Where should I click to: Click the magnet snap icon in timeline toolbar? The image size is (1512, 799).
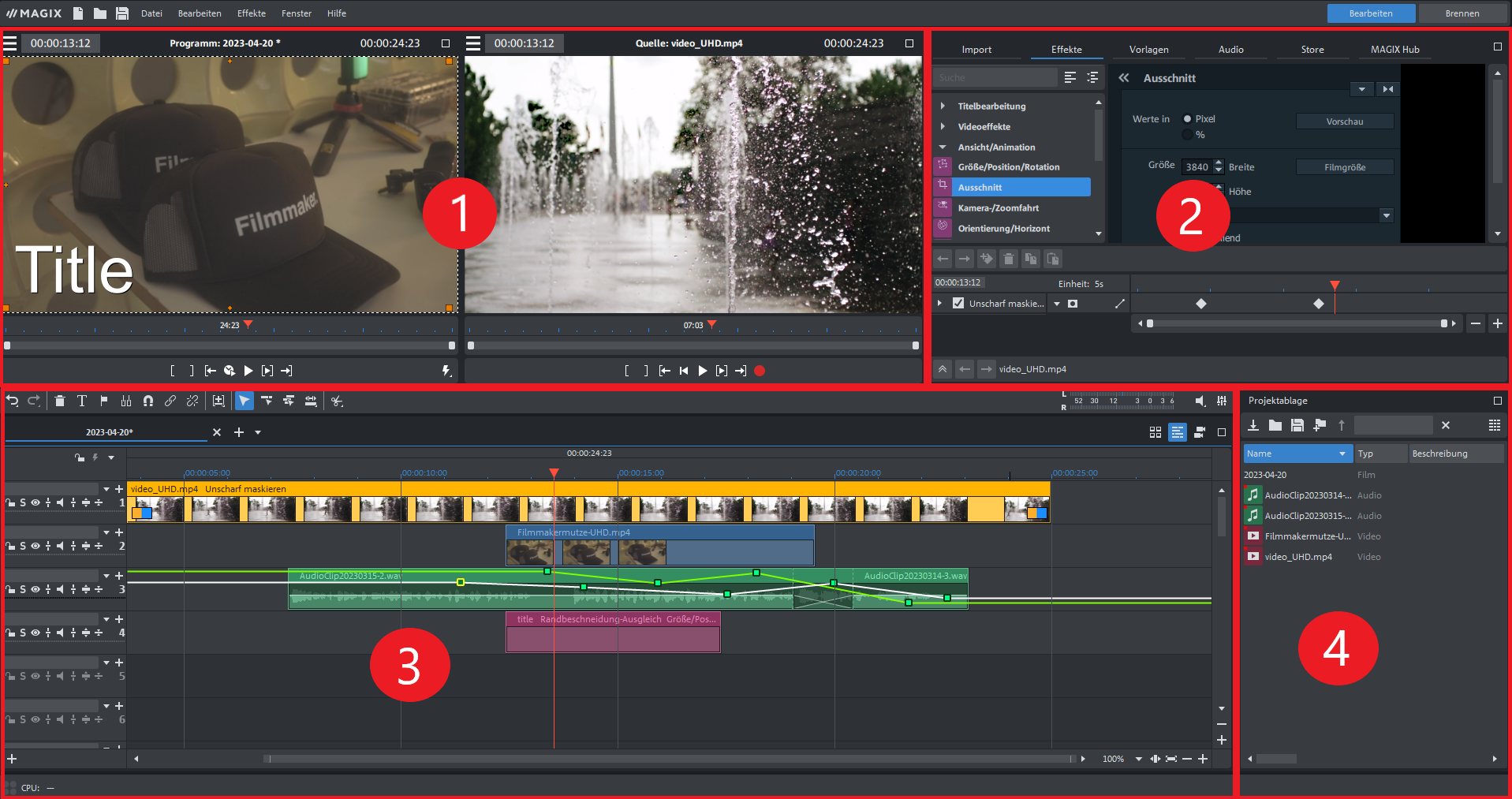[x=148, y=401]
